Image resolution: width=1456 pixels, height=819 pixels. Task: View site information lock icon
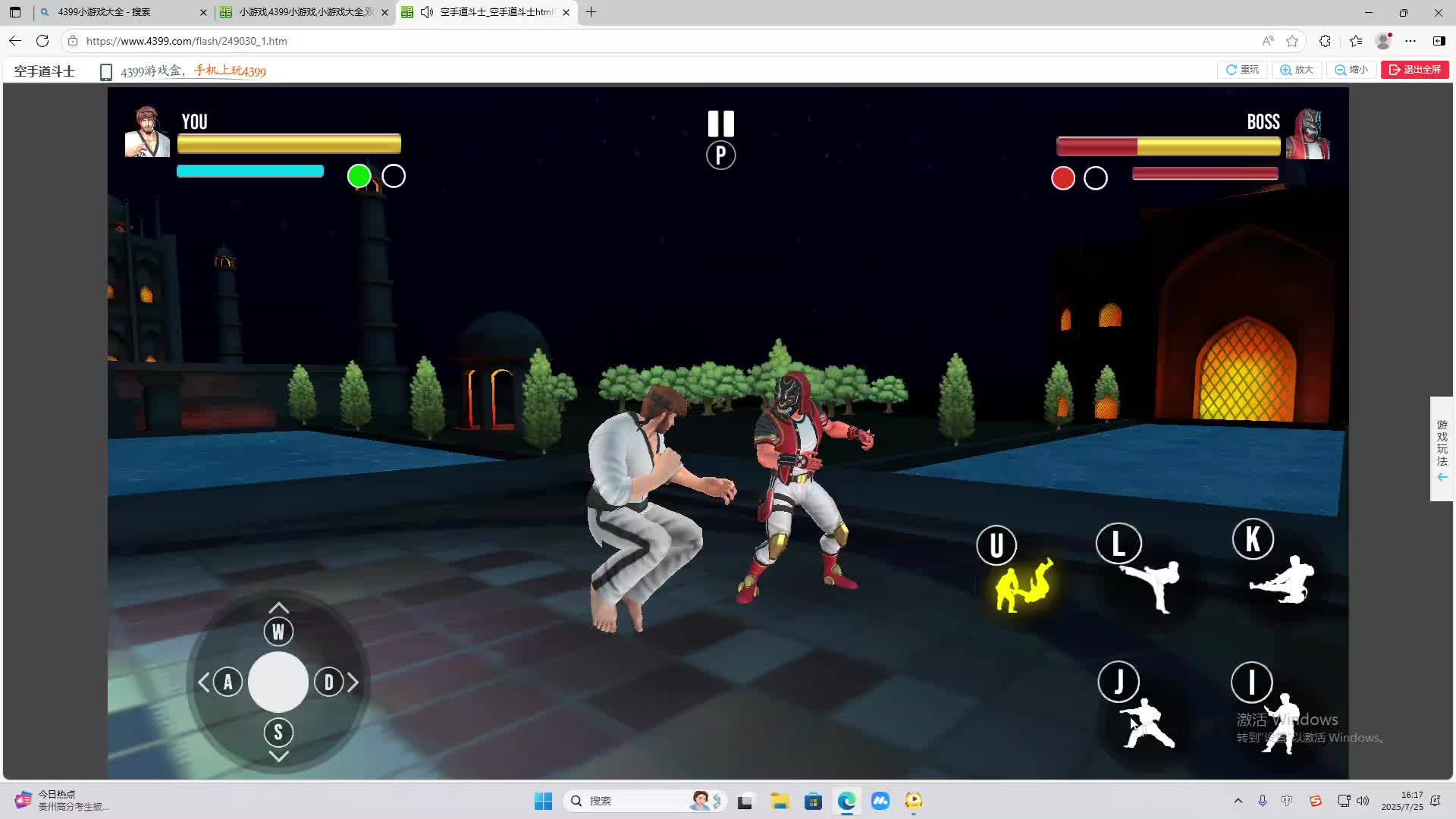point(73,41)
